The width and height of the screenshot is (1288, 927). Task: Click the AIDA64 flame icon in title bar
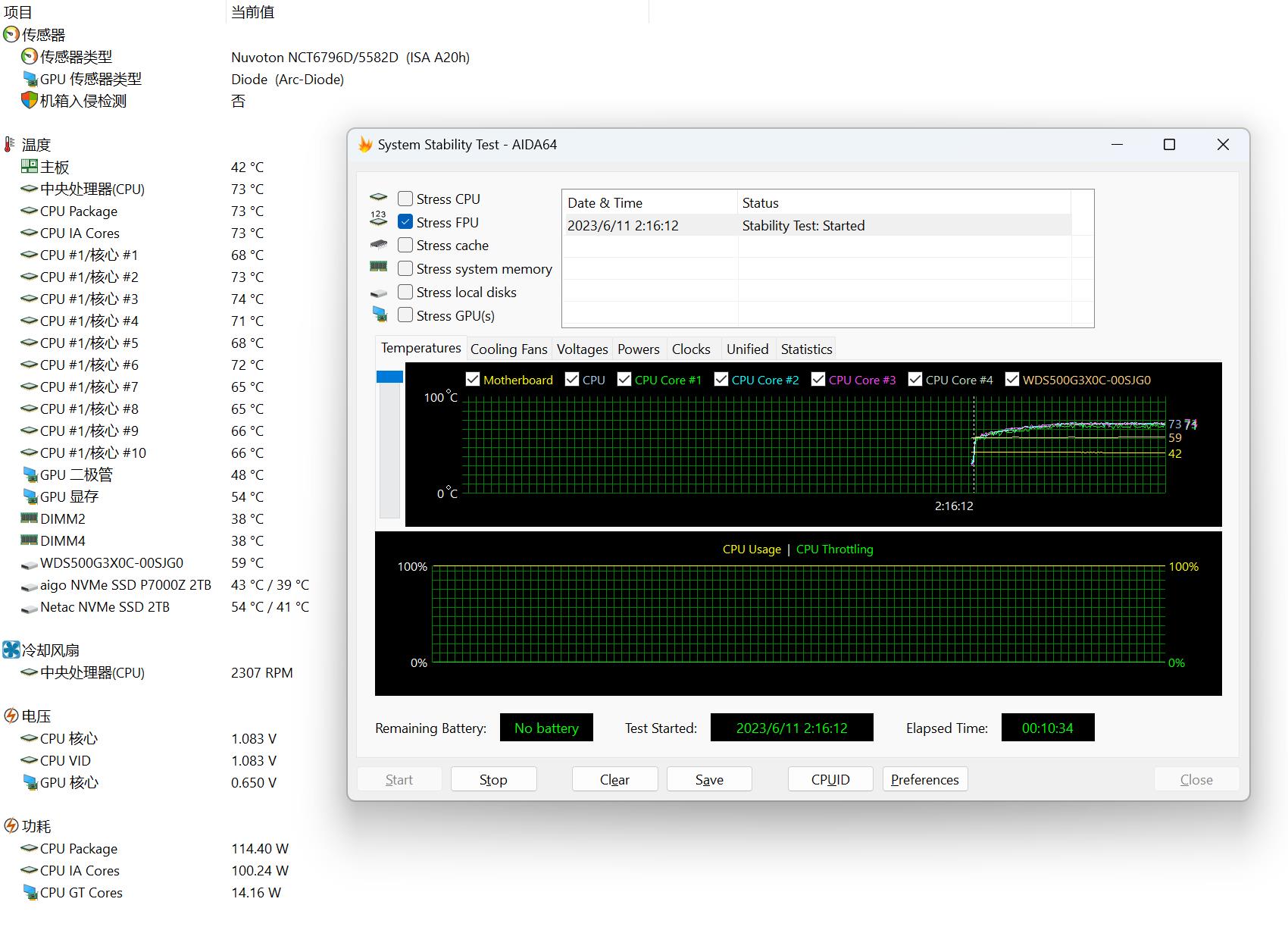[365, 145]
